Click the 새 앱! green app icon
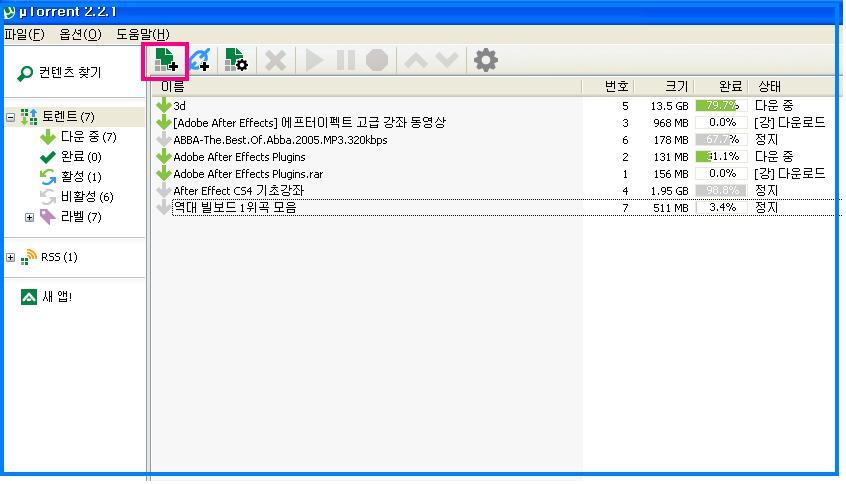Viewport: 846px width, 484px height. (29, 297)
